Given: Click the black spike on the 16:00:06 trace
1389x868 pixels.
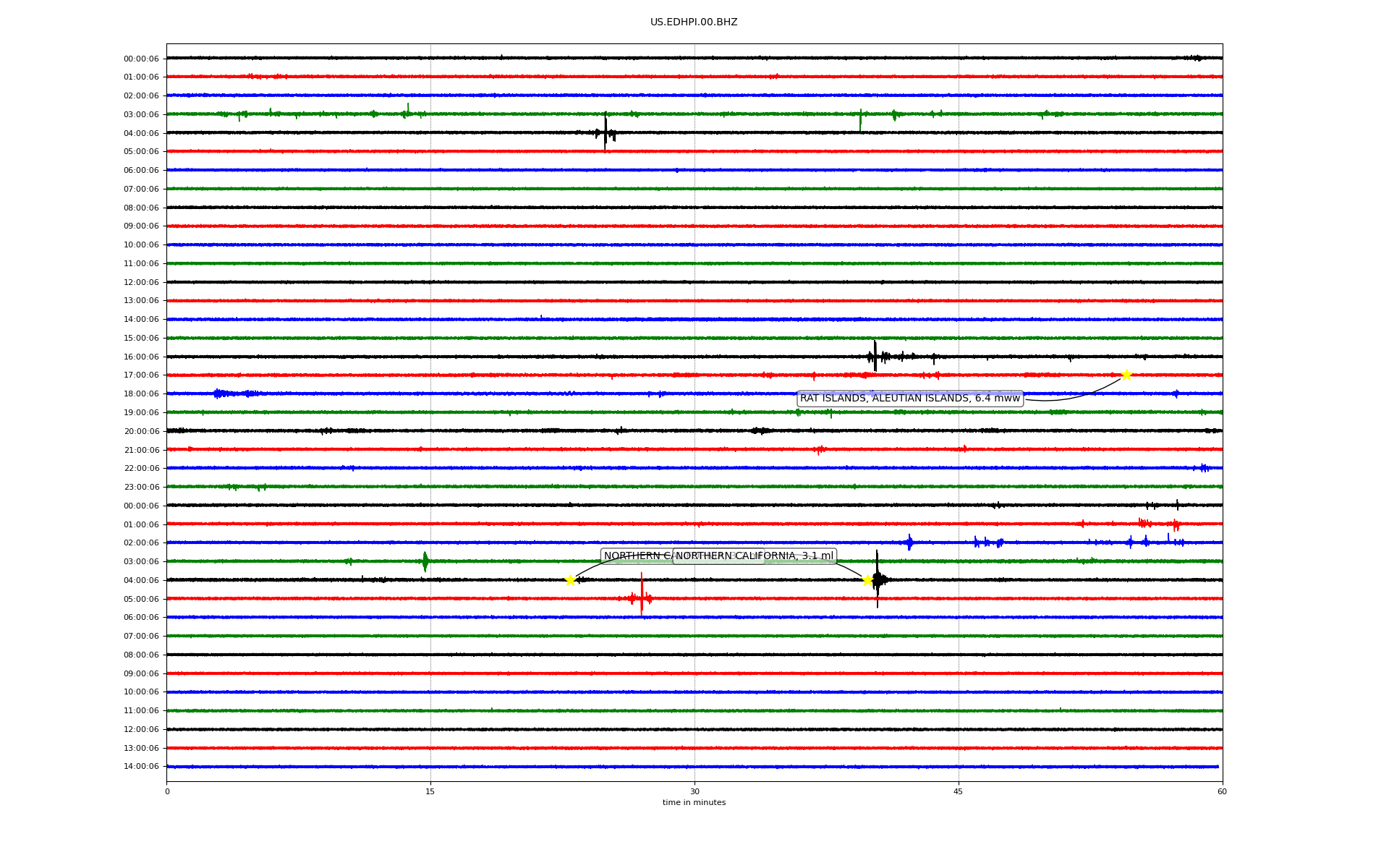Looking at the screenshot, I should coord(875,356).
